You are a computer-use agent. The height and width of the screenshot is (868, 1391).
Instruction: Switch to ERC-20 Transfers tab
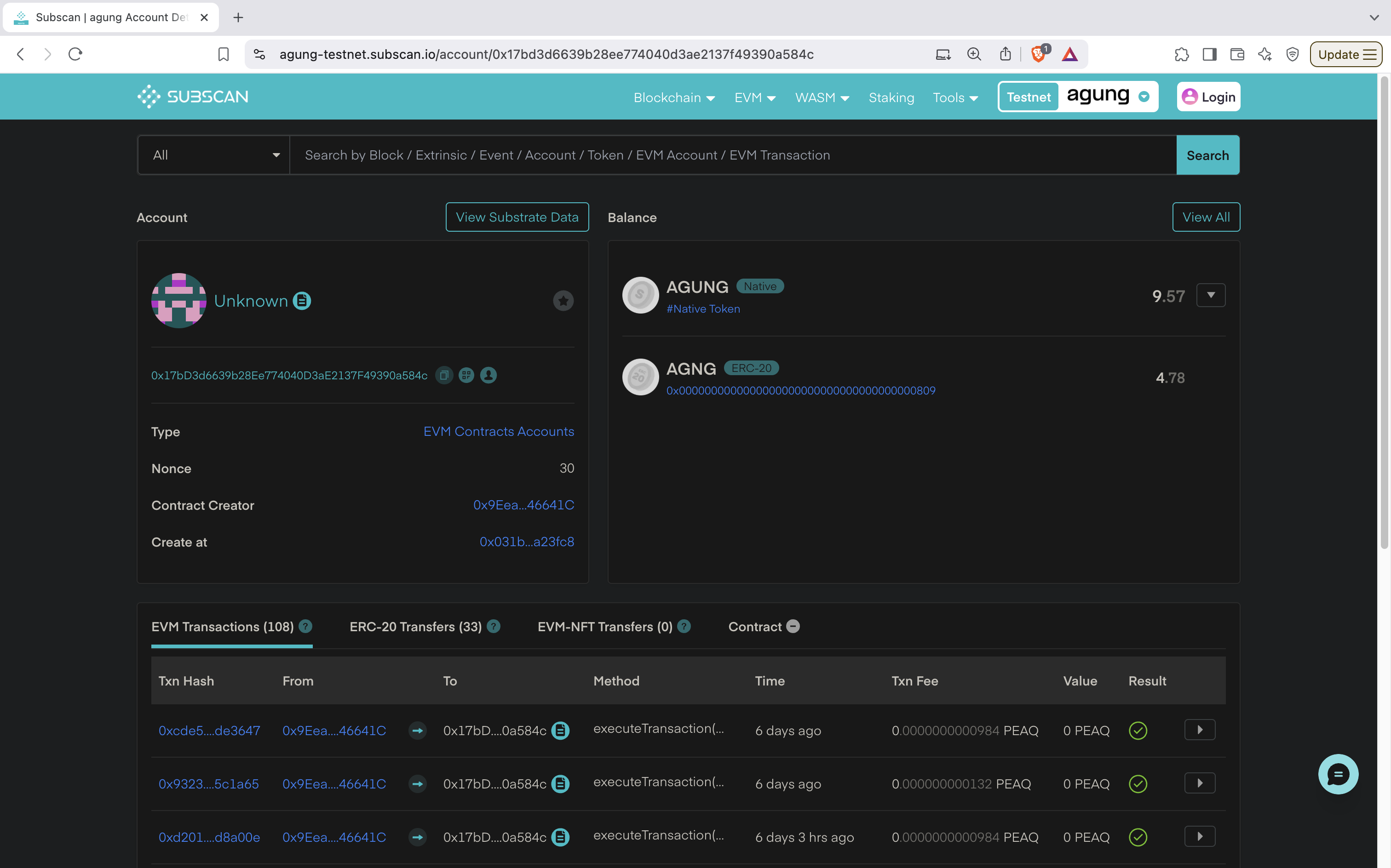(415, 627)
